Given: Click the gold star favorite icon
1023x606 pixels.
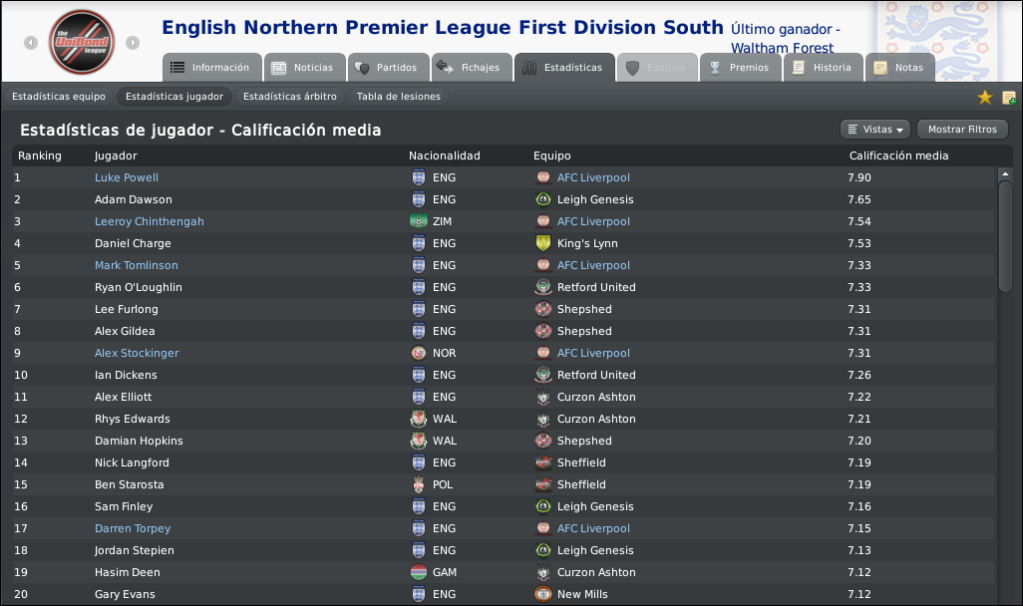Looking at the screenshot, I should (985, 98).
